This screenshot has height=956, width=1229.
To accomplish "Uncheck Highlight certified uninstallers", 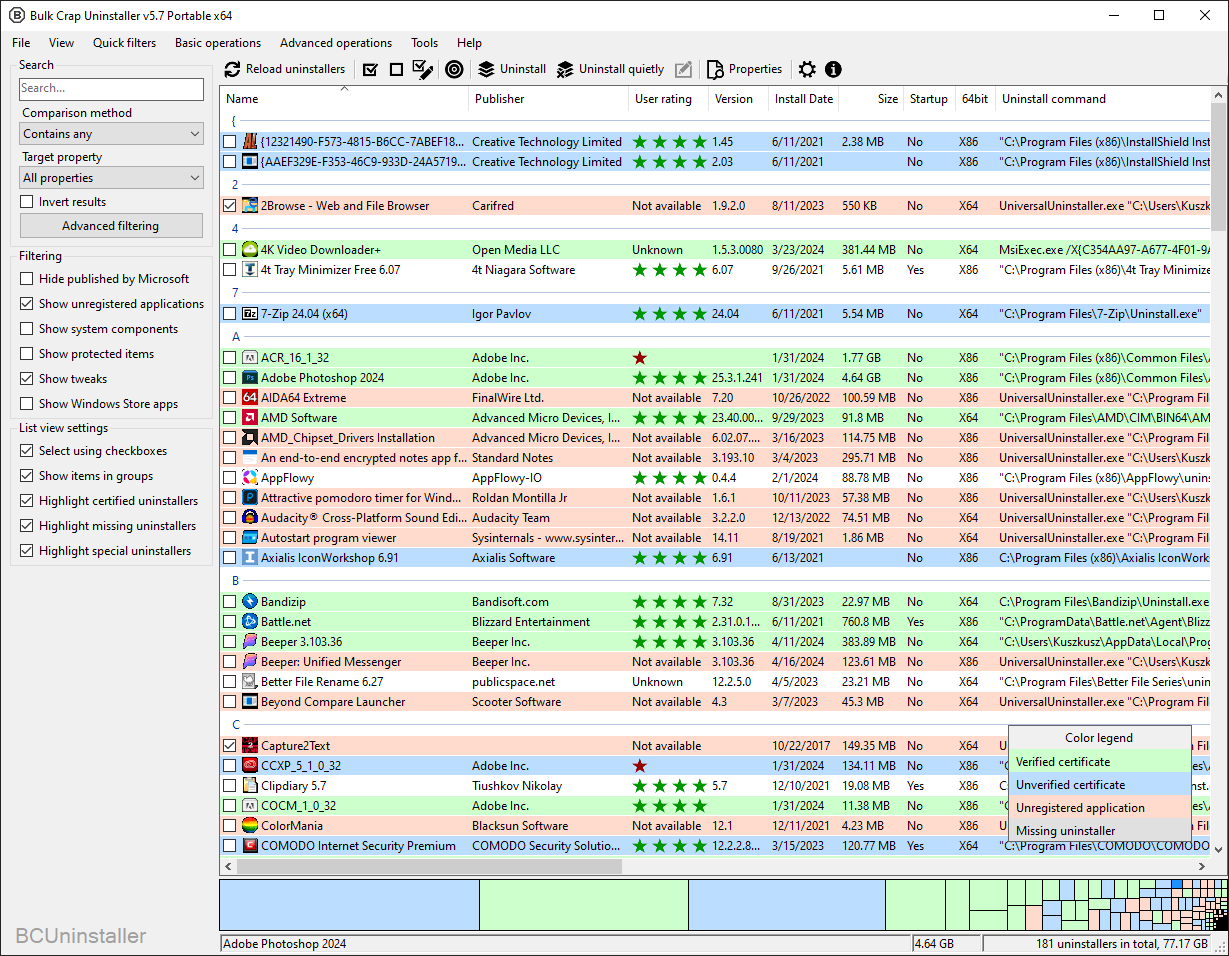I will (x=27, y=501).
